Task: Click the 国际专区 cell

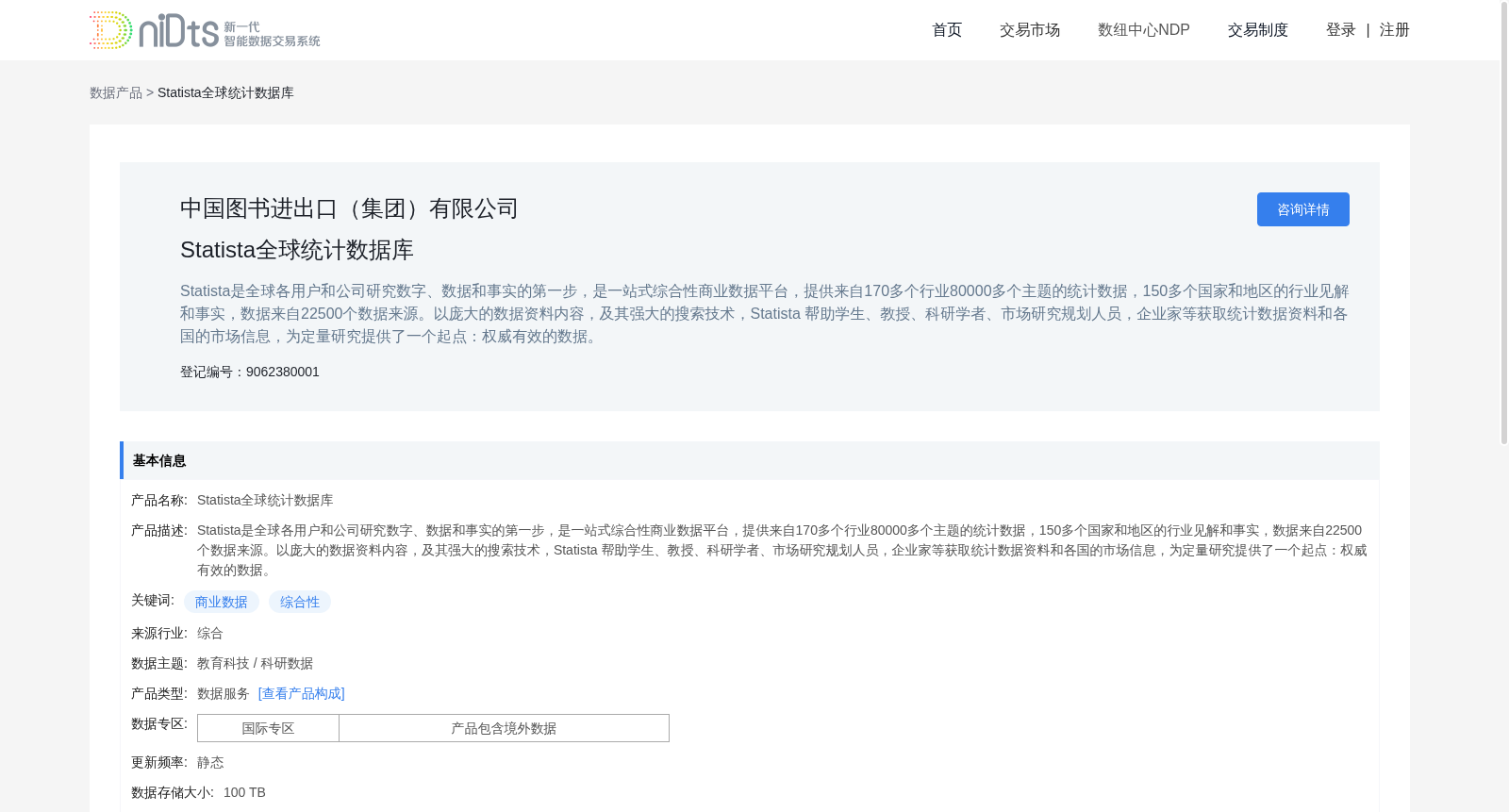Action: pos(269,728)
